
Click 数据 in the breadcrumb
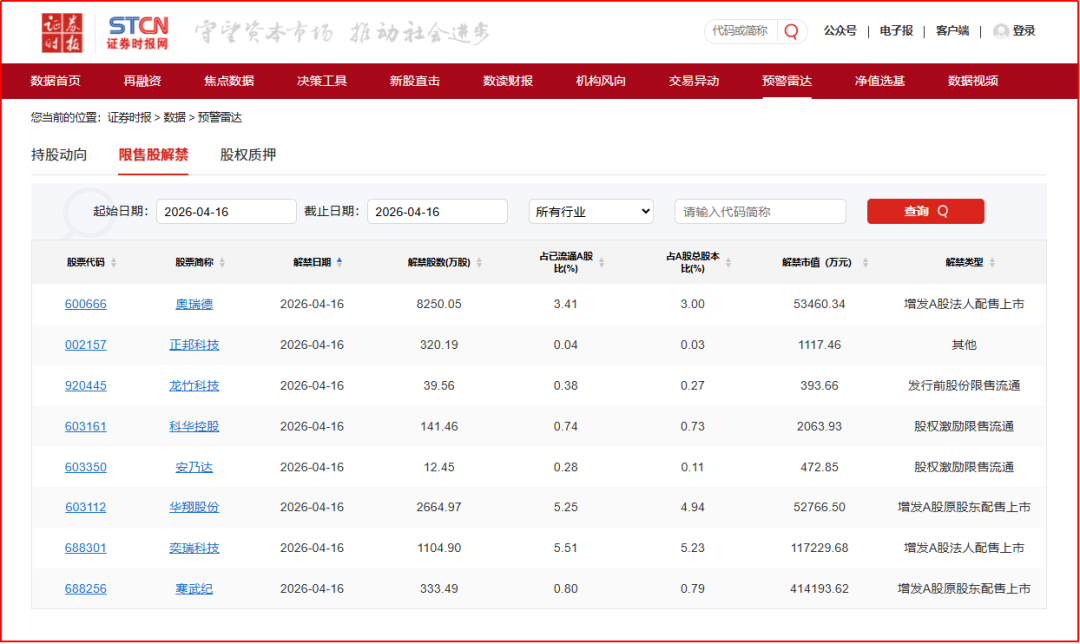coord(174,118)
